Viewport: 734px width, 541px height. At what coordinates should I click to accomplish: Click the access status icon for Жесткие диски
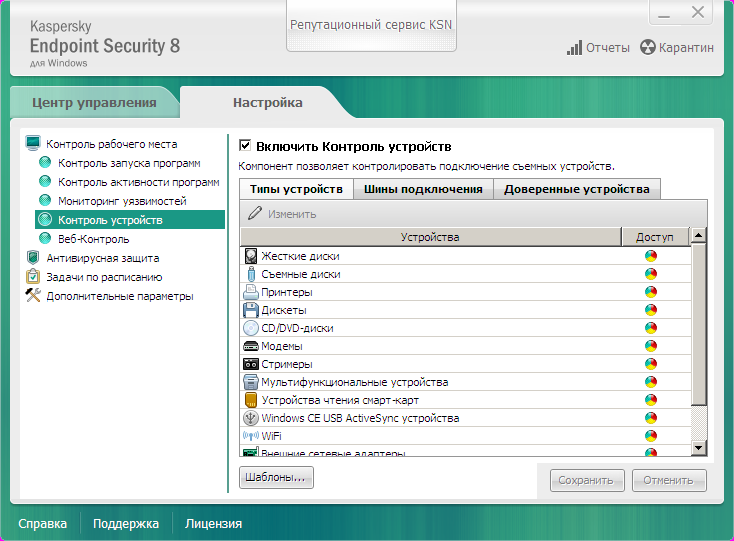[651, 256]
